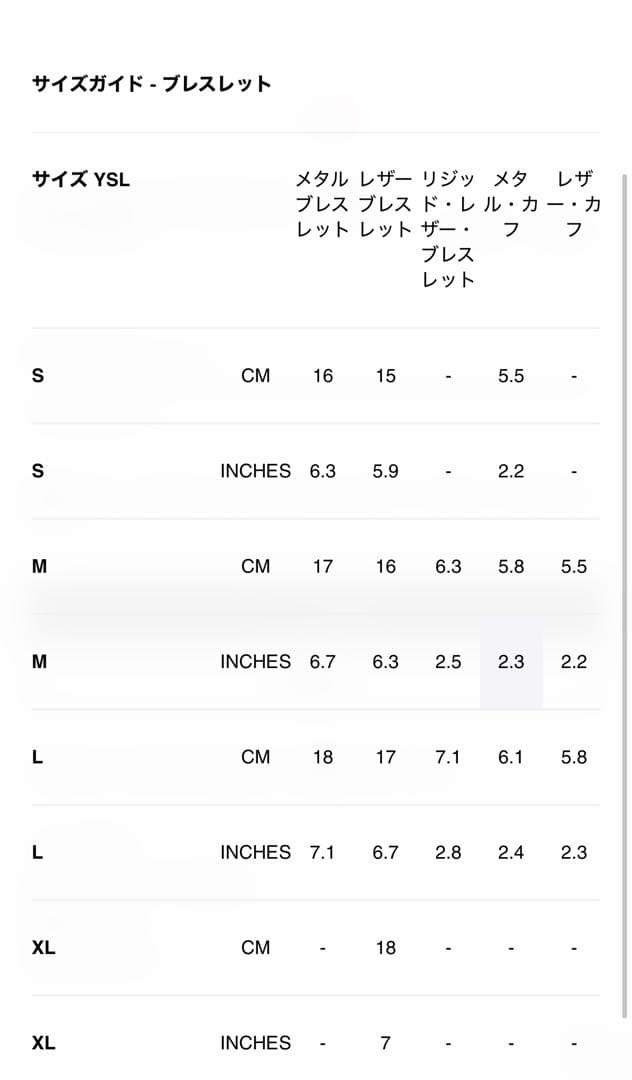Click the 7 value in XL INCHES row
Image resolution: width=632 pixels, height=1080 pixels.
click(x=386, y=1043)
